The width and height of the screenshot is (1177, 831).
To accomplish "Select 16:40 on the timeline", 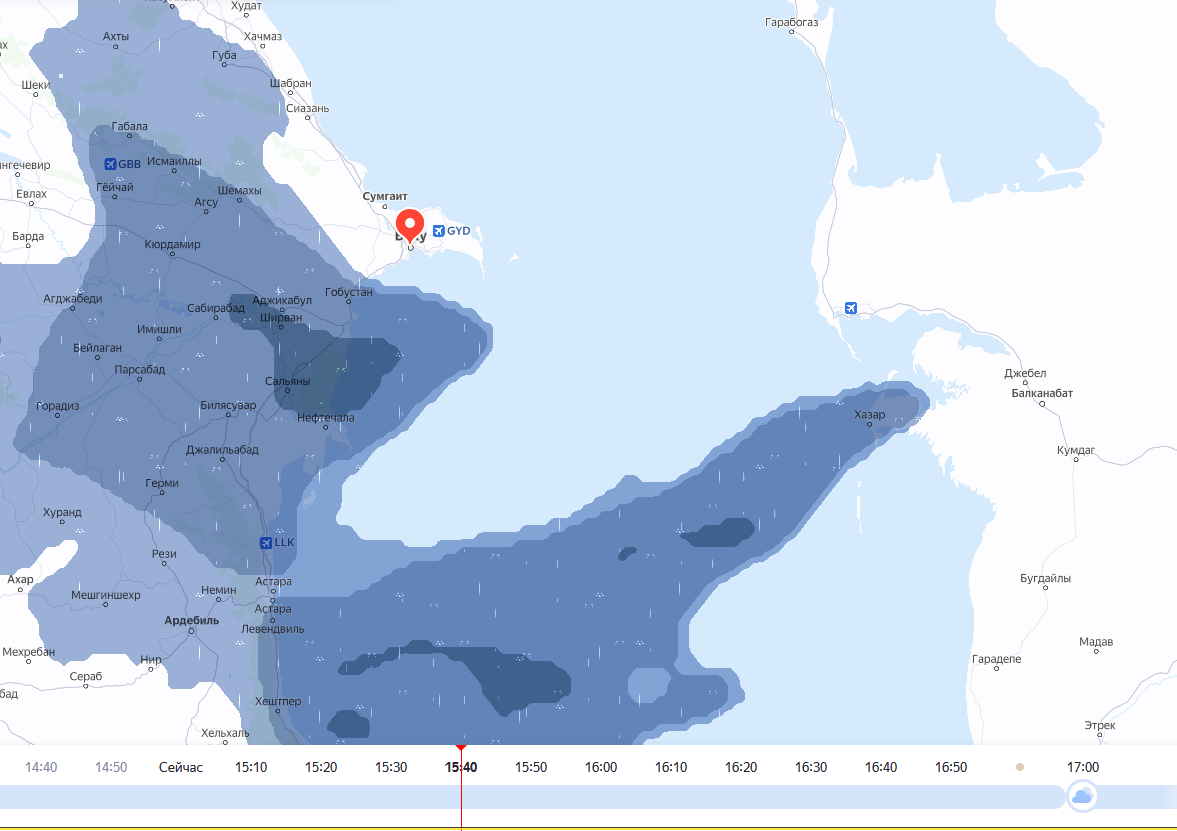I will click(x=881, y=767).
